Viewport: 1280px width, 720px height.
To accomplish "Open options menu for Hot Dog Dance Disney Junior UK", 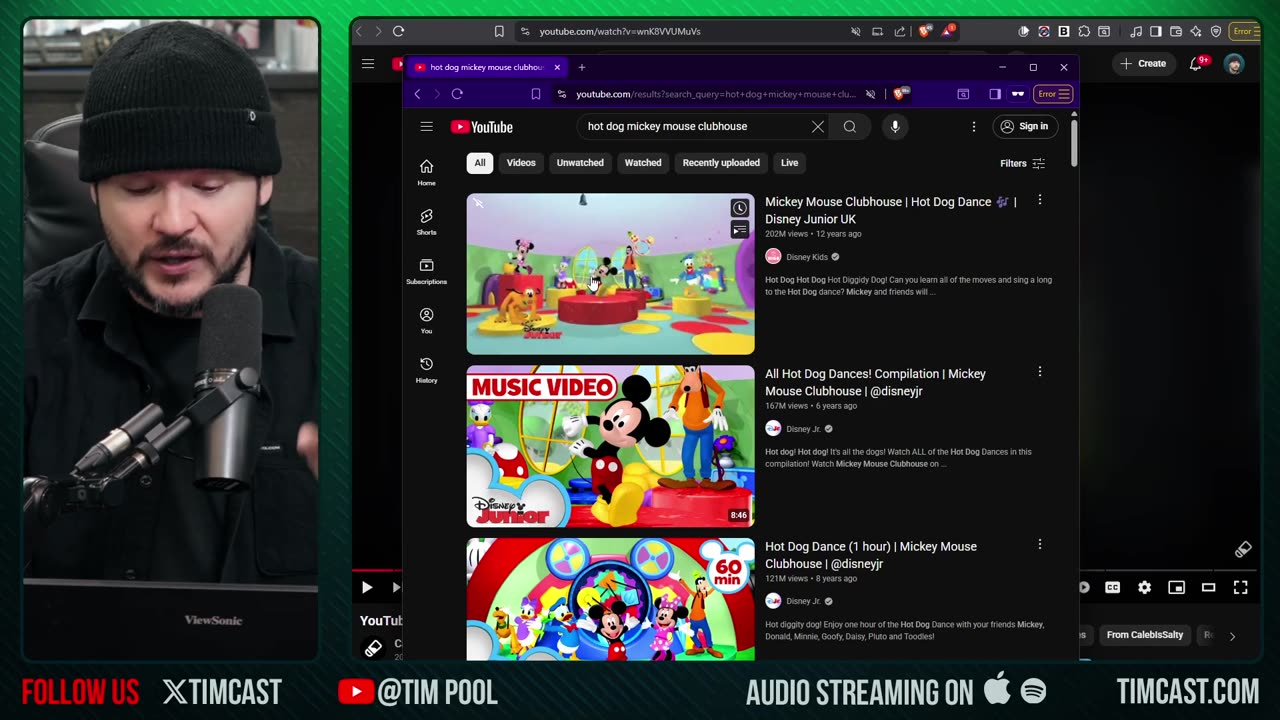I will (1040, 200).
